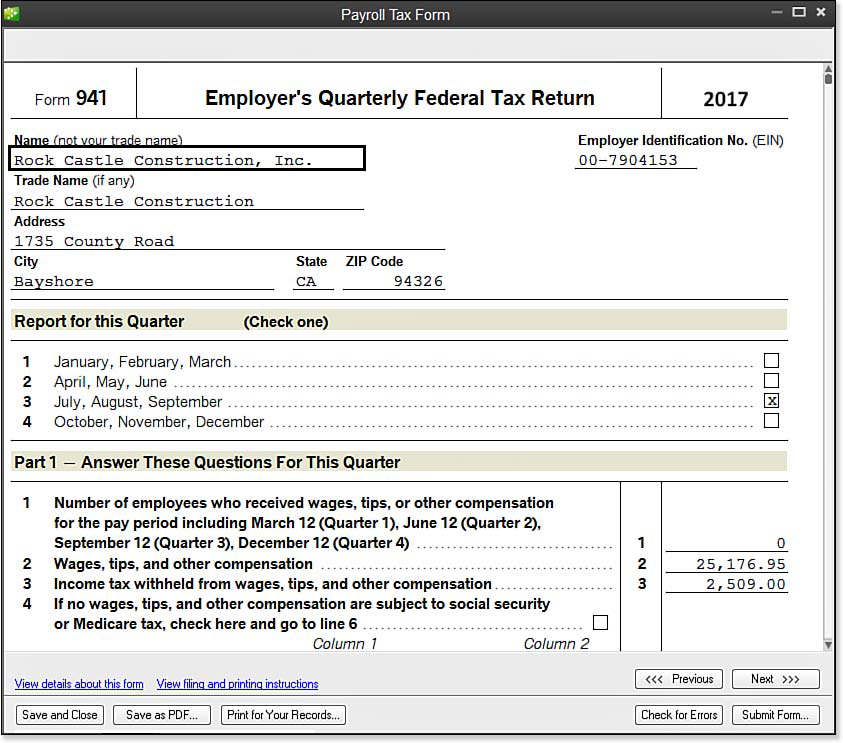Click the Income tax withheld line label
Screen dimensions: 843x743
(273, 584)
